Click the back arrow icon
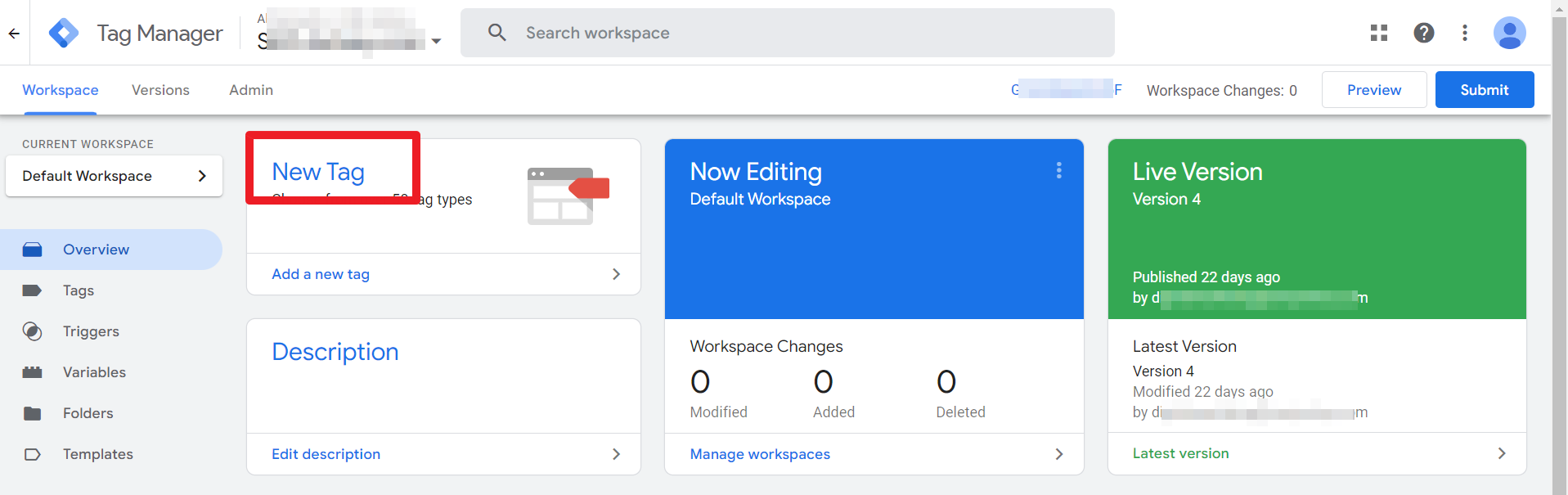The image size is (1568, 495). [x=14, y=33]
